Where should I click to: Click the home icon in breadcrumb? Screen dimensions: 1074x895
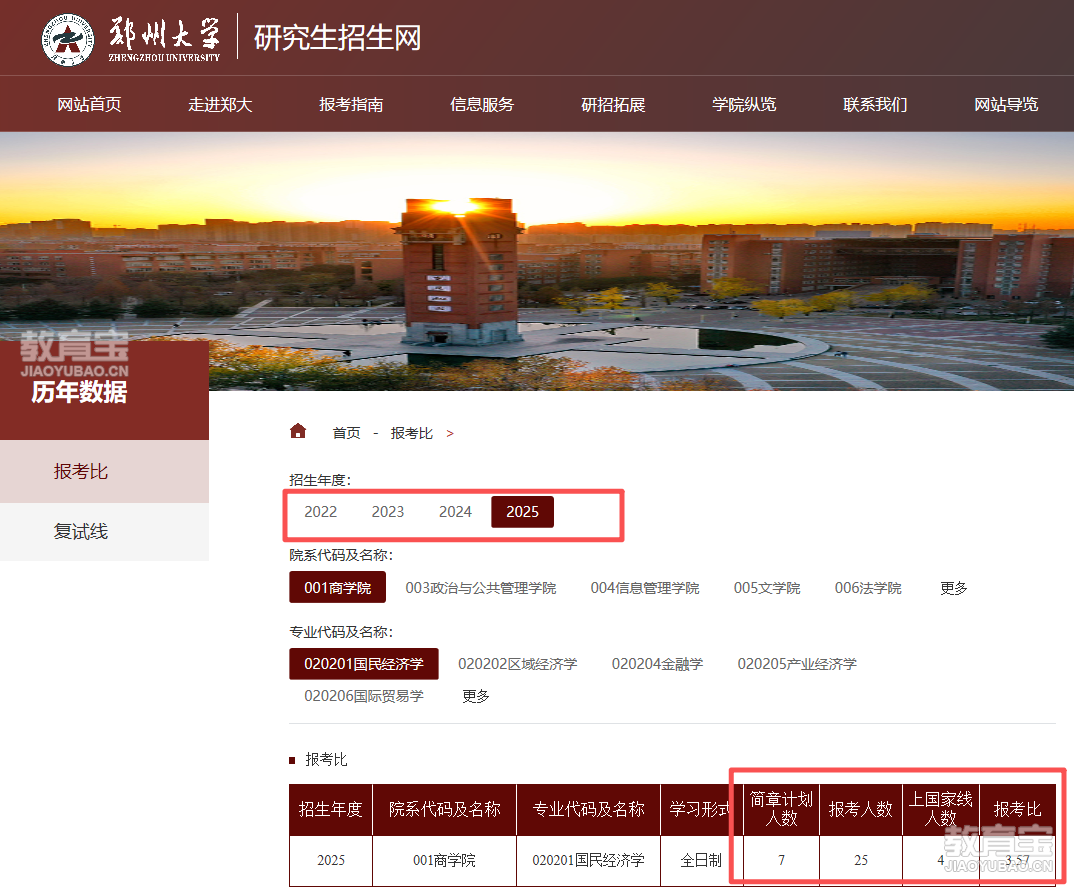click(x=297, y=431)
